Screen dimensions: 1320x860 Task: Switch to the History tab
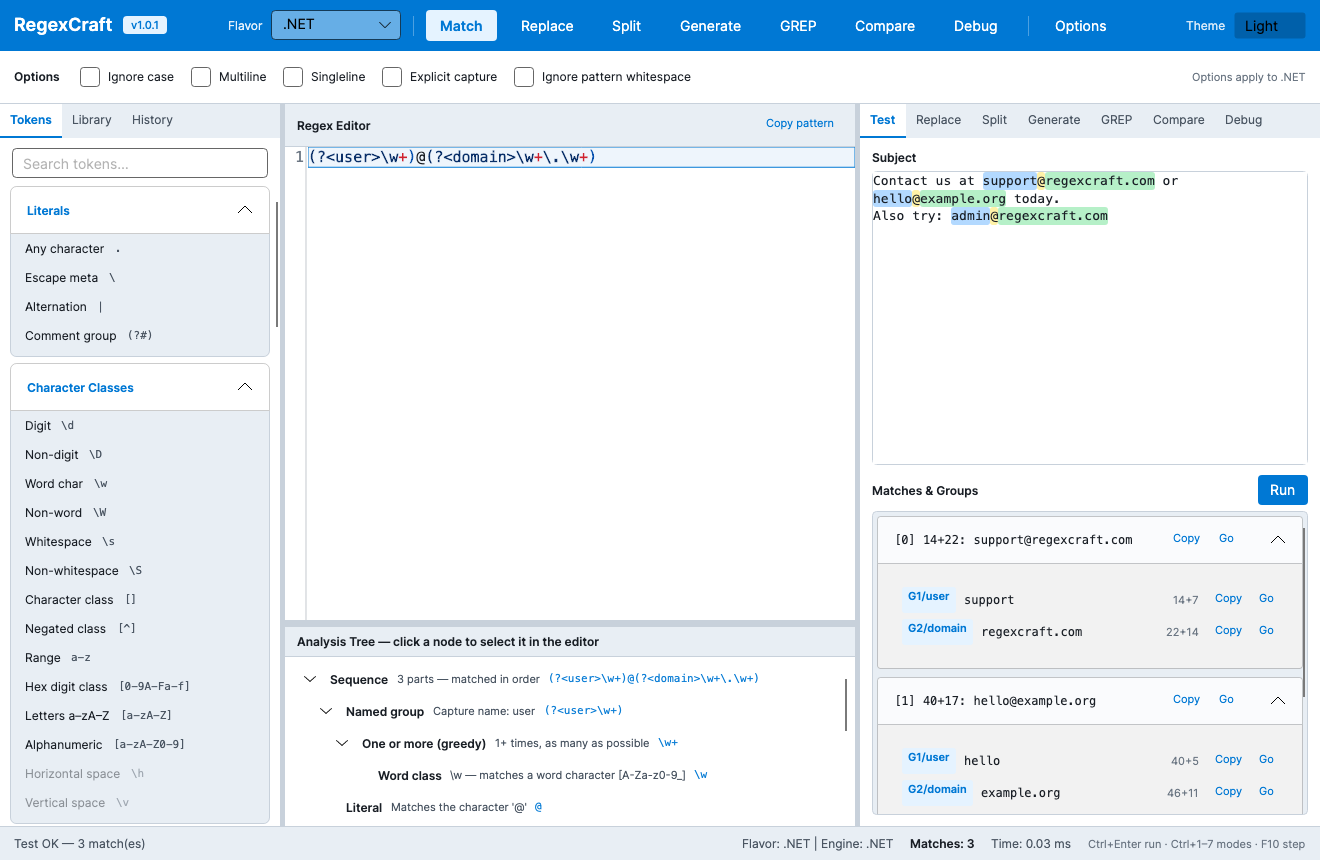(x=152, y=120)
